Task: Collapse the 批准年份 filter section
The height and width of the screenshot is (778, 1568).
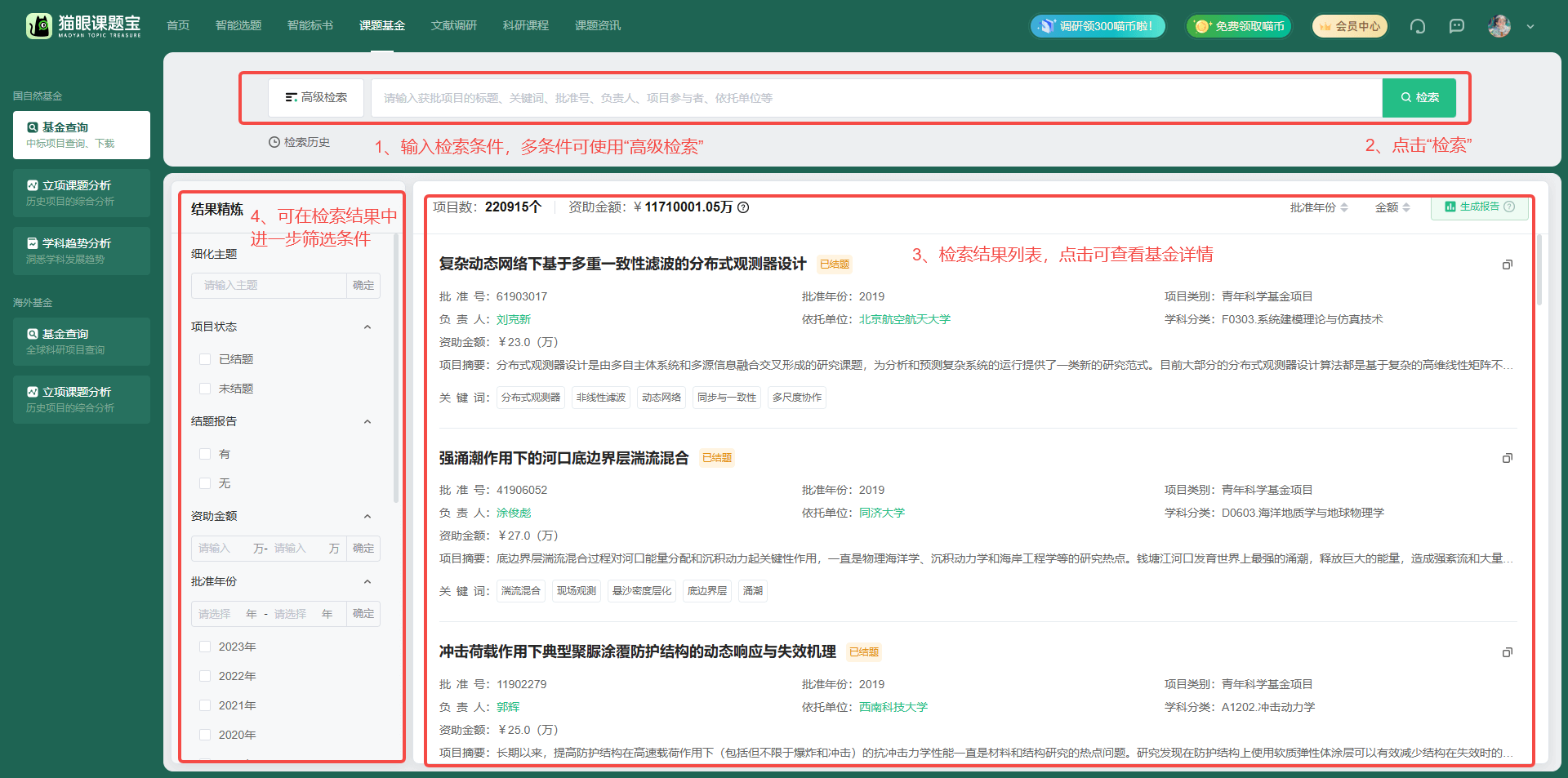Action: (367, 581)
